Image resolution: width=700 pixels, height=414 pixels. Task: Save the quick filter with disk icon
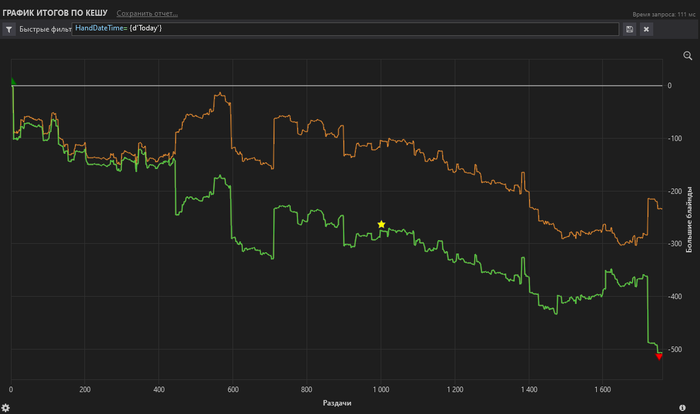(629, 29)
